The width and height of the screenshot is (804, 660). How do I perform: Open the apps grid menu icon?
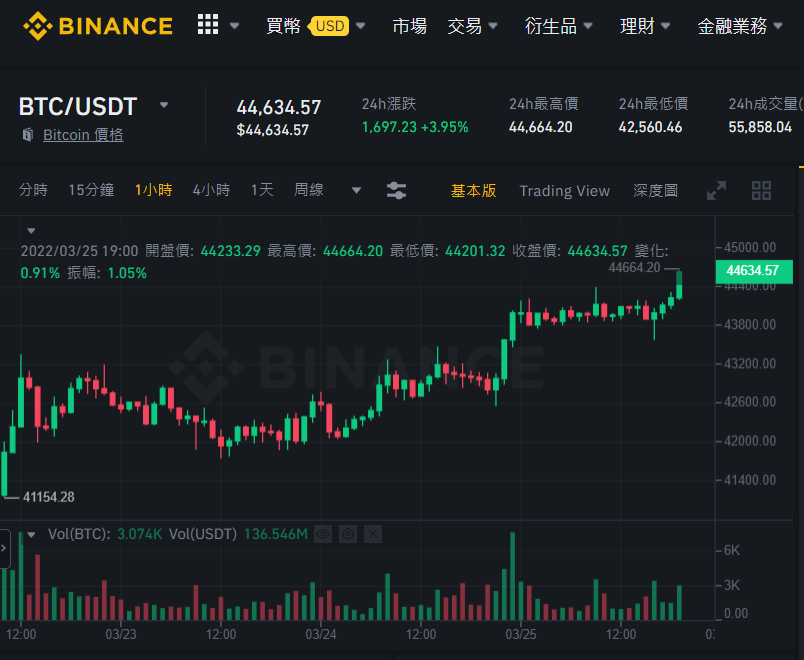click(x=208, y=25)
